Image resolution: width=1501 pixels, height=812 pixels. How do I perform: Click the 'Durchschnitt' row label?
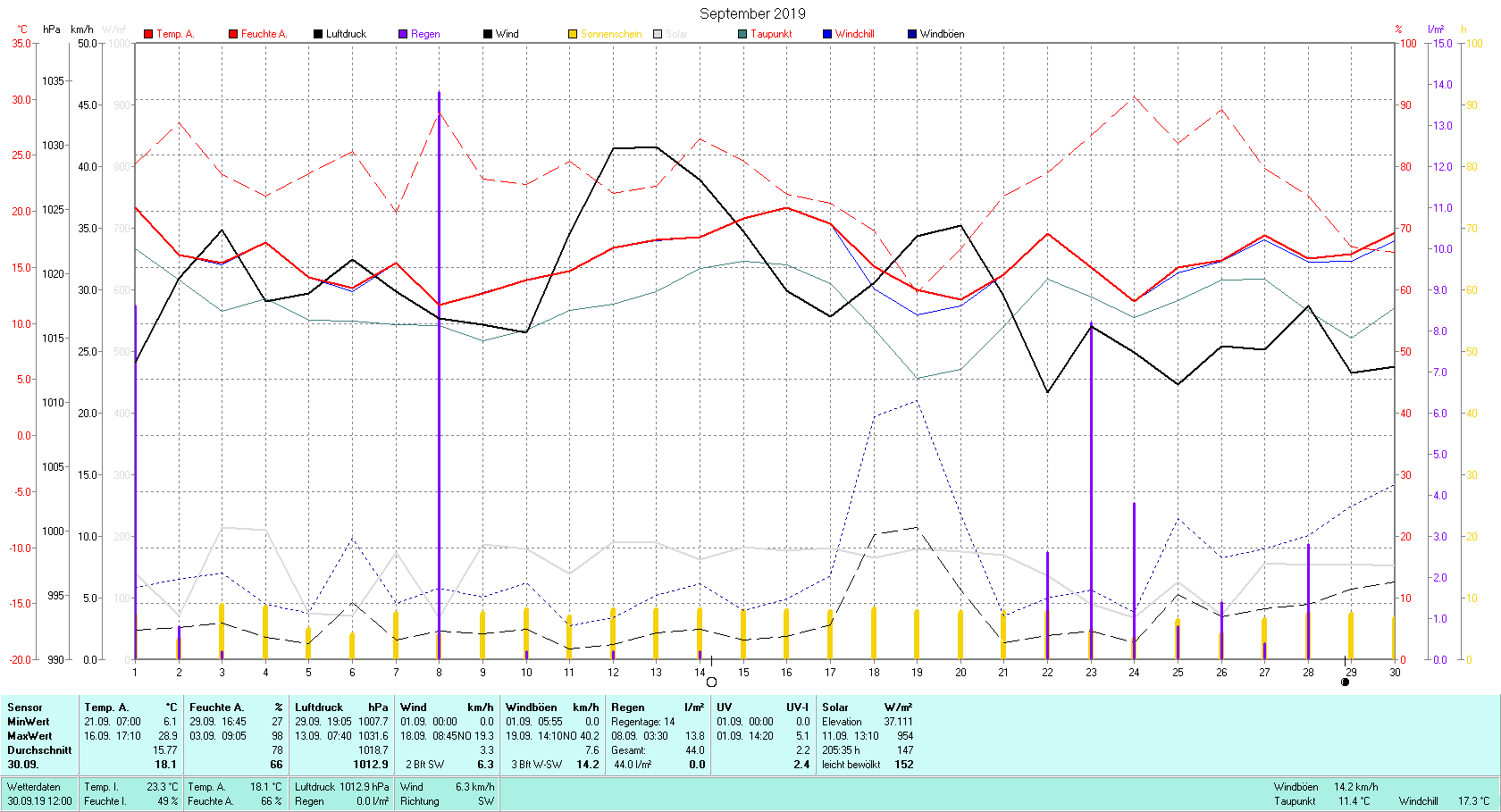tap(39, 750)
